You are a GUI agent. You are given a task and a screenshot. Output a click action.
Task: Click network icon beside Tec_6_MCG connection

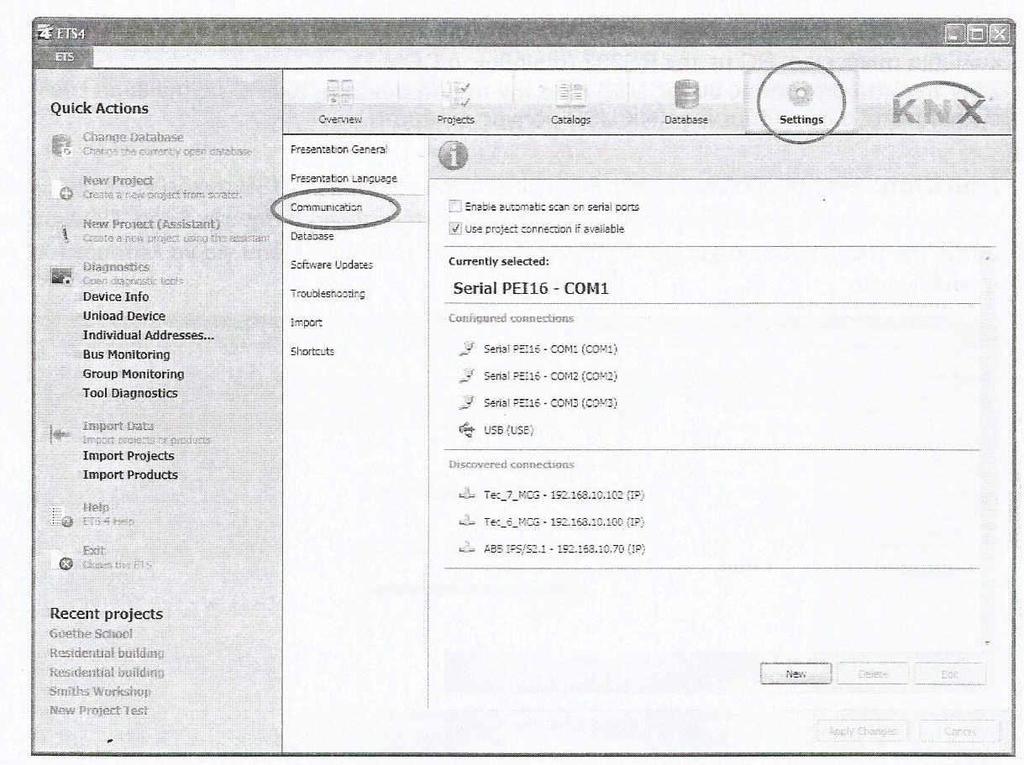tap(466, 521)
